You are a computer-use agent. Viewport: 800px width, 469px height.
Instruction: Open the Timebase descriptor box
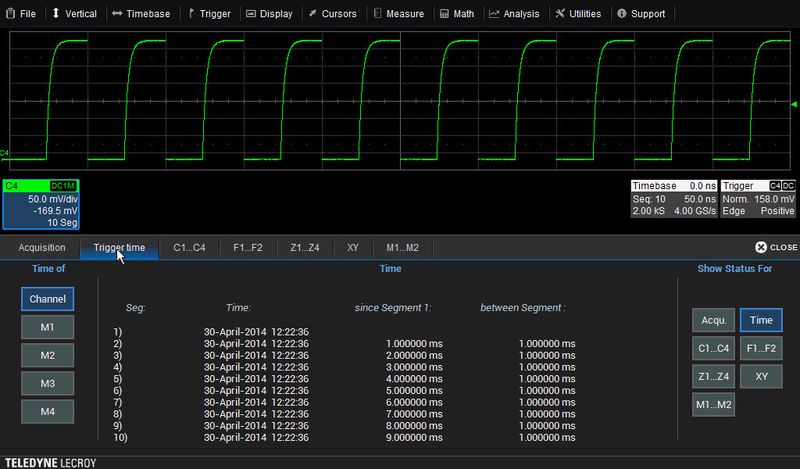674,199
